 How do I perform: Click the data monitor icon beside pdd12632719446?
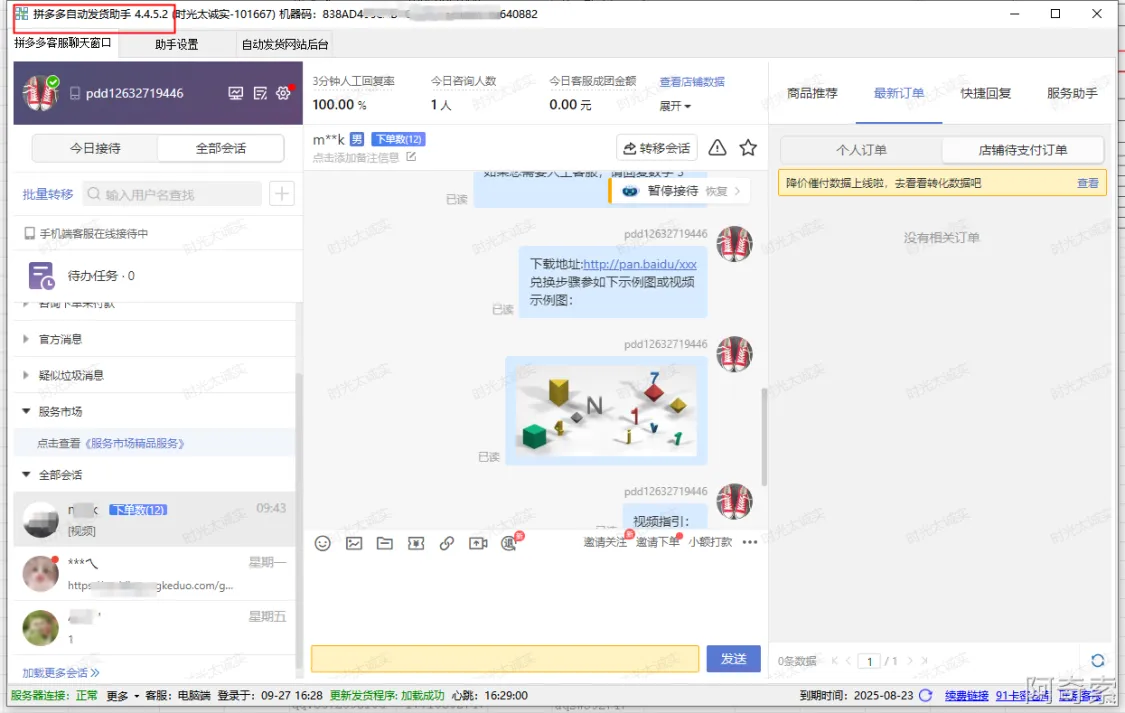(x=235, y=93)
